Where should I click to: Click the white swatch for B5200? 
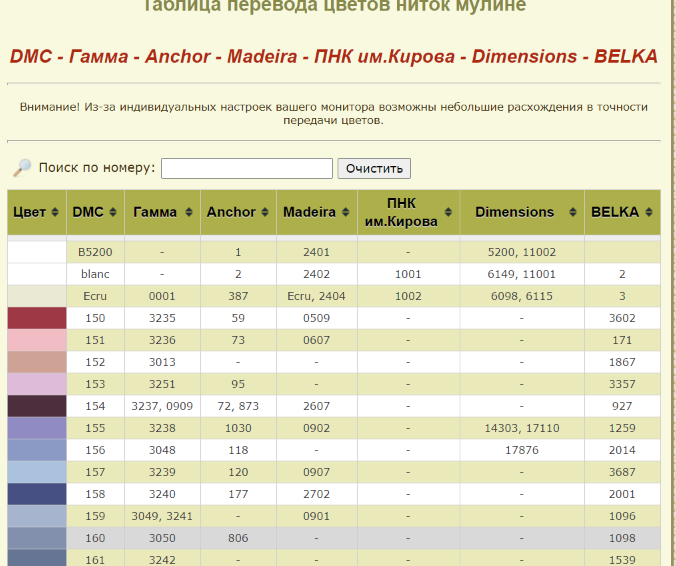pyautogui.click(x=37, y=252)
